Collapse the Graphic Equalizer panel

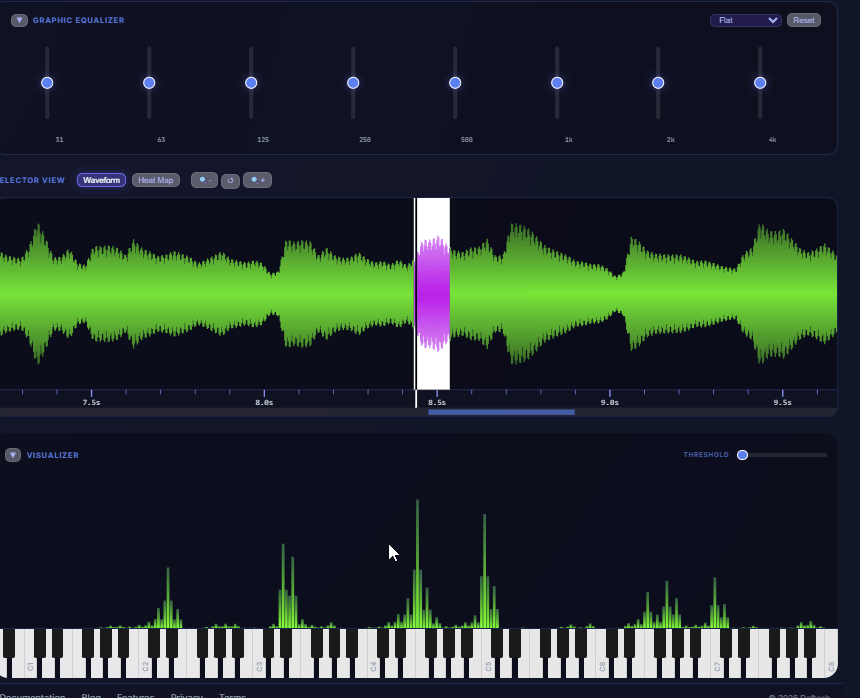point(19,20)
